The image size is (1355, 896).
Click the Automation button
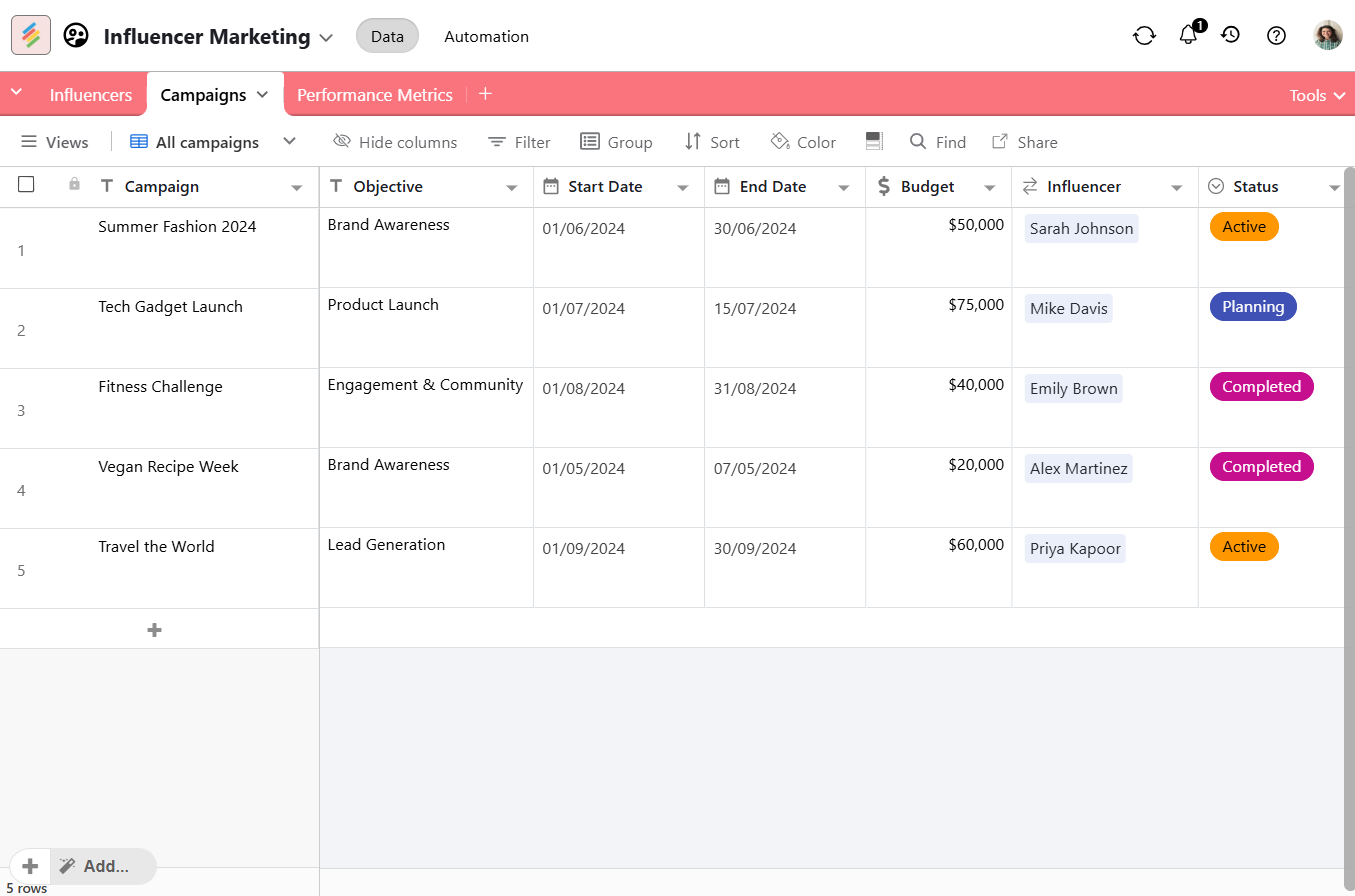(x=486, y=36)
